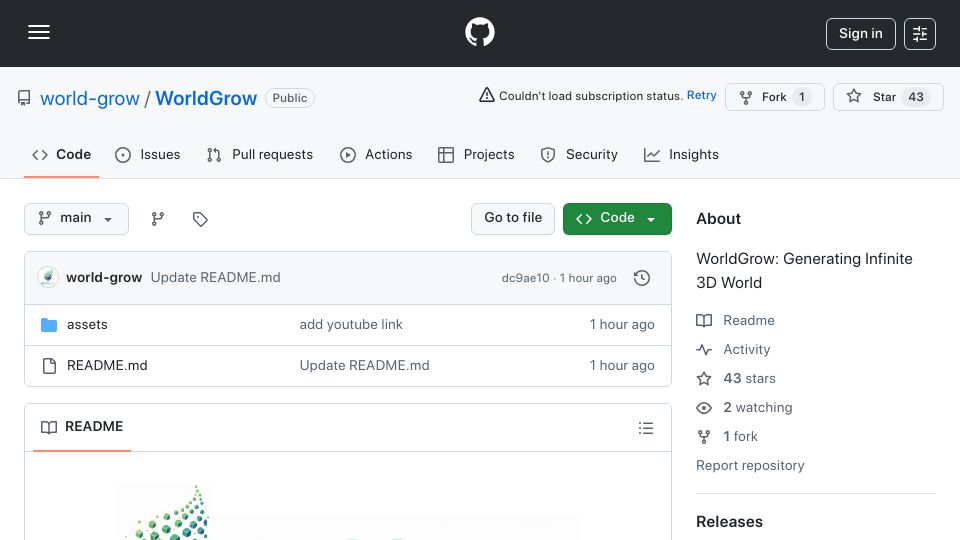Open the hamburger navigation menu
This screenshot has width=960, height=540.
coord(39,32)
